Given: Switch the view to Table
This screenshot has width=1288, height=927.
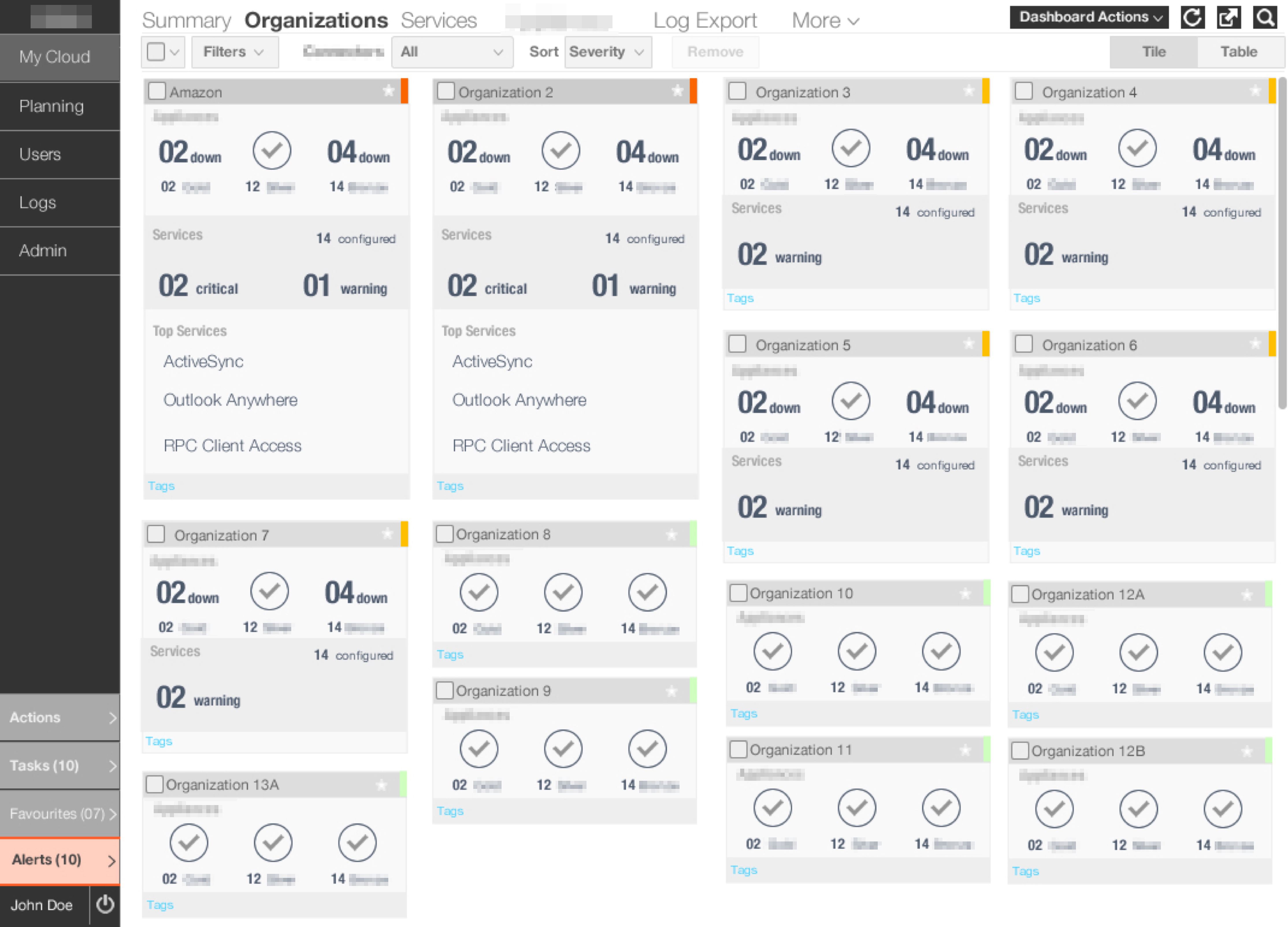Looking at the screenshot, I should click(x=1239, y=52).
